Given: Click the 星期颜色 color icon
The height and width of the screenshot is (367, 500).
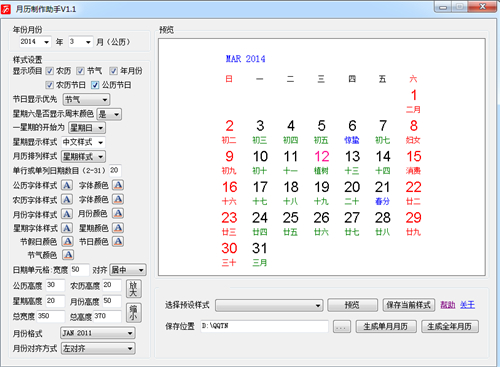Looking at the screenshot, I should tap(118, 228).
